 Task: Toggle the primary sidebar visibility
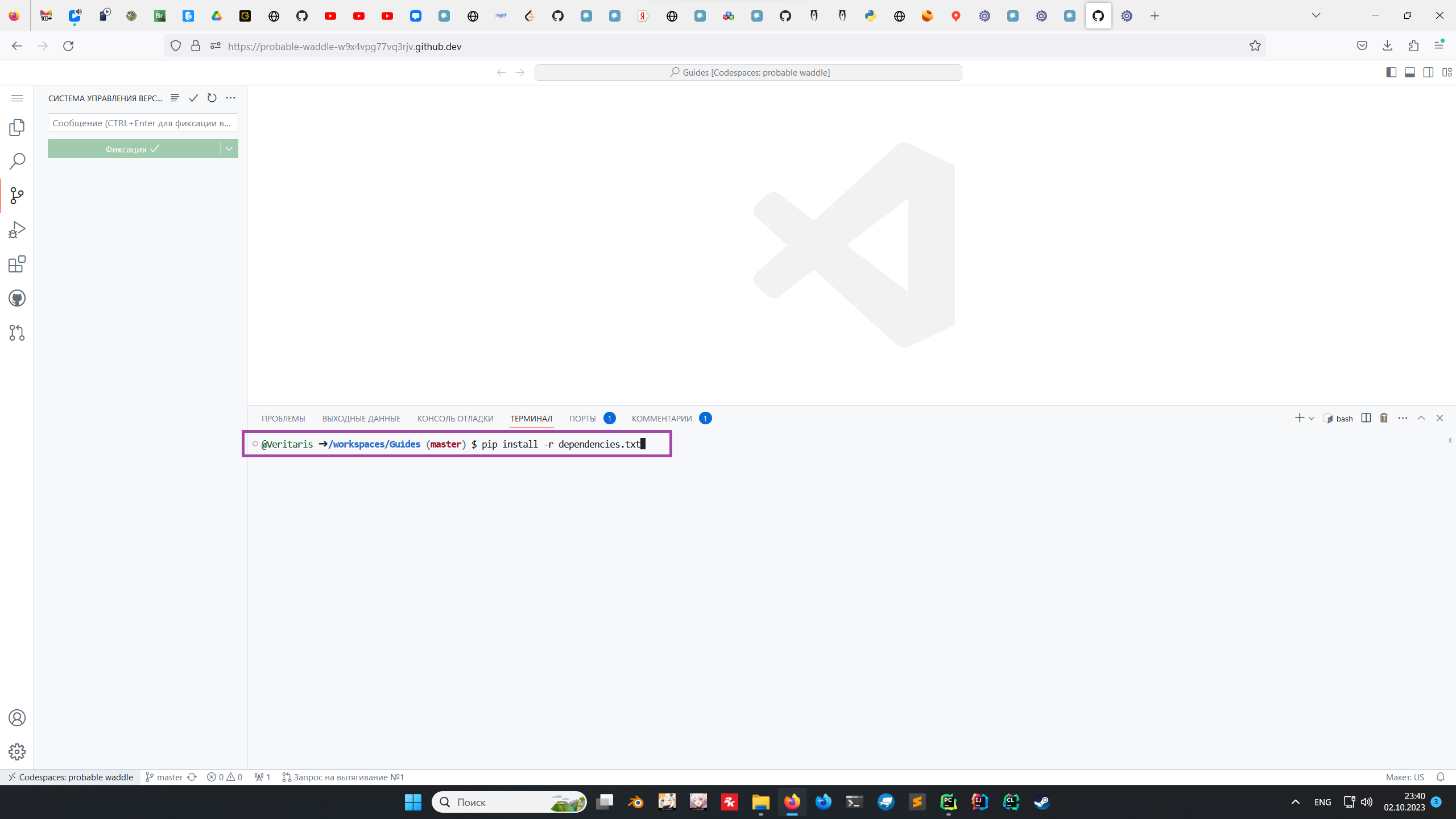point(1391,72)
